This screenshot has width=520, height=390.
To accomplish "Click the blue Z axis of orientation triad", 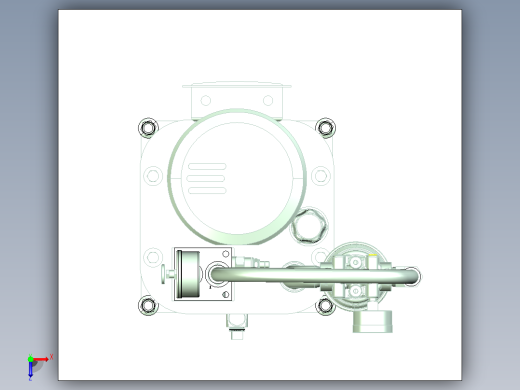I will click(30, 369).
